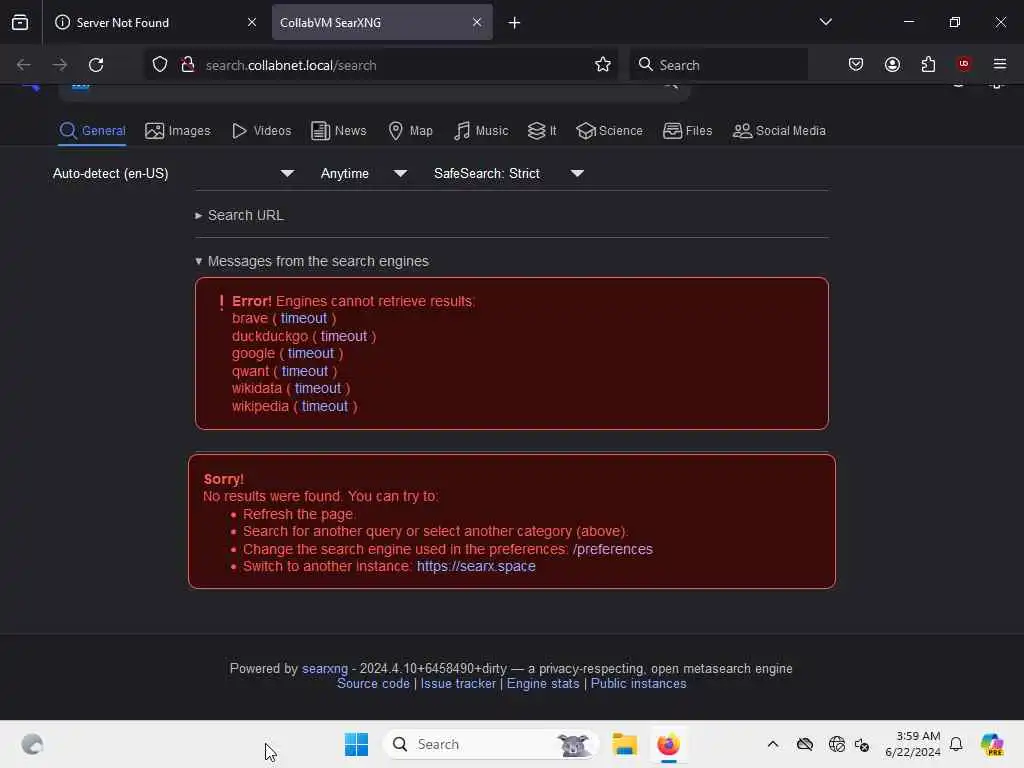Screen dimensions: 1024x768
Task: Open extensions puzzle icon
Action: [928, 64]
